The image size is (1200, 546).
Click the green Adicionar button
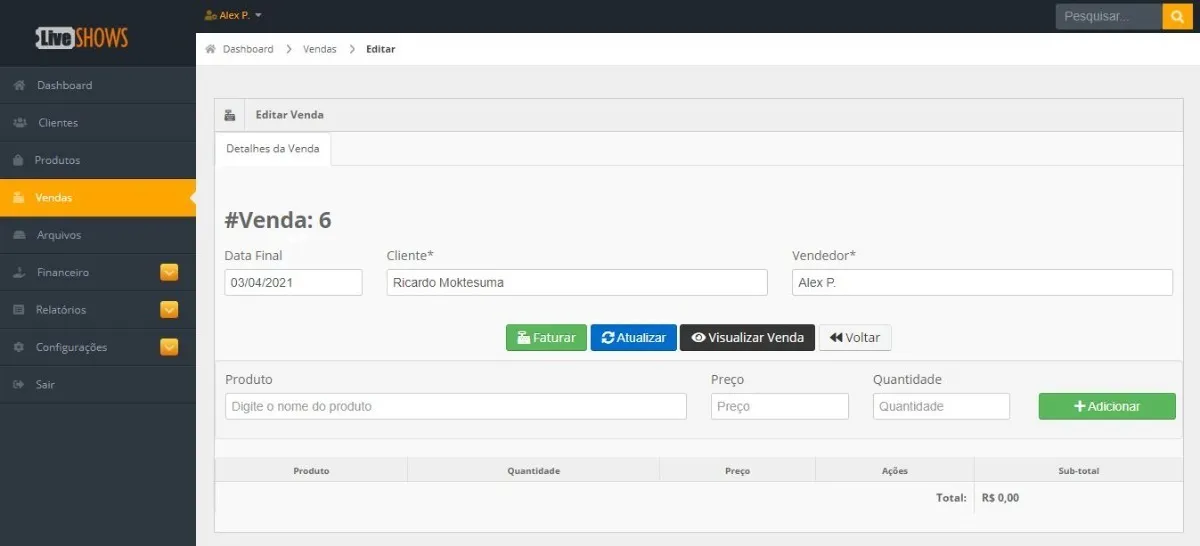(1107, 406)
